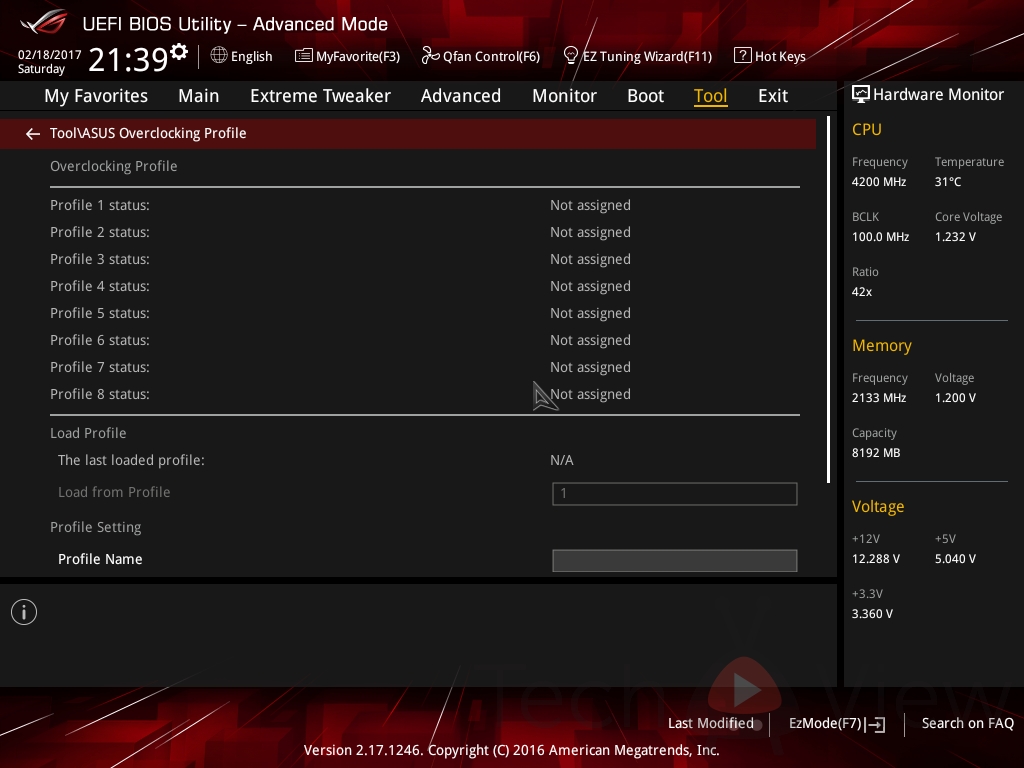Click the Profile 8 status label
The image size is (1024, 768).
[x=100, y=394]
